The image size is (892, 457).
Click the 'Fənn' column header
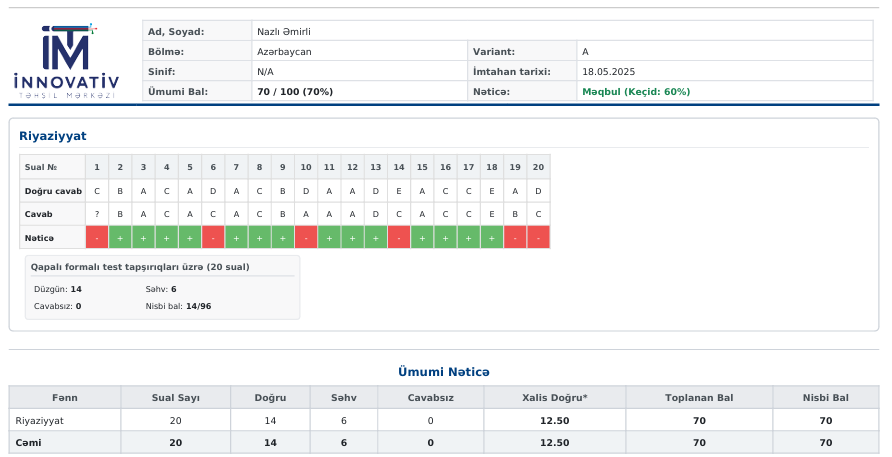65,398
